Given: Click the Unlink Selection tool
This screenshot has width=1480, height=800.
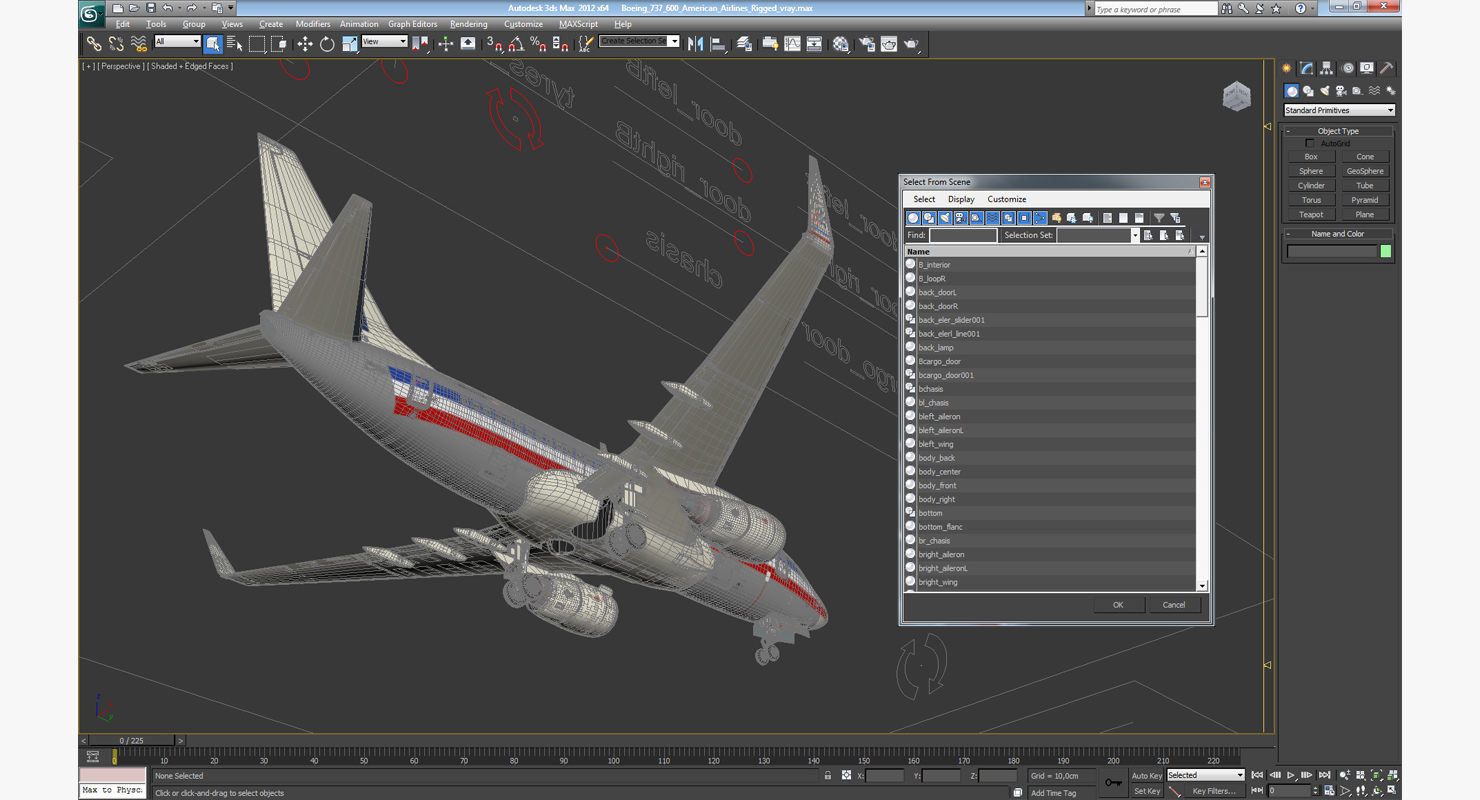Looking at the screenshot, I should [116, 44].
